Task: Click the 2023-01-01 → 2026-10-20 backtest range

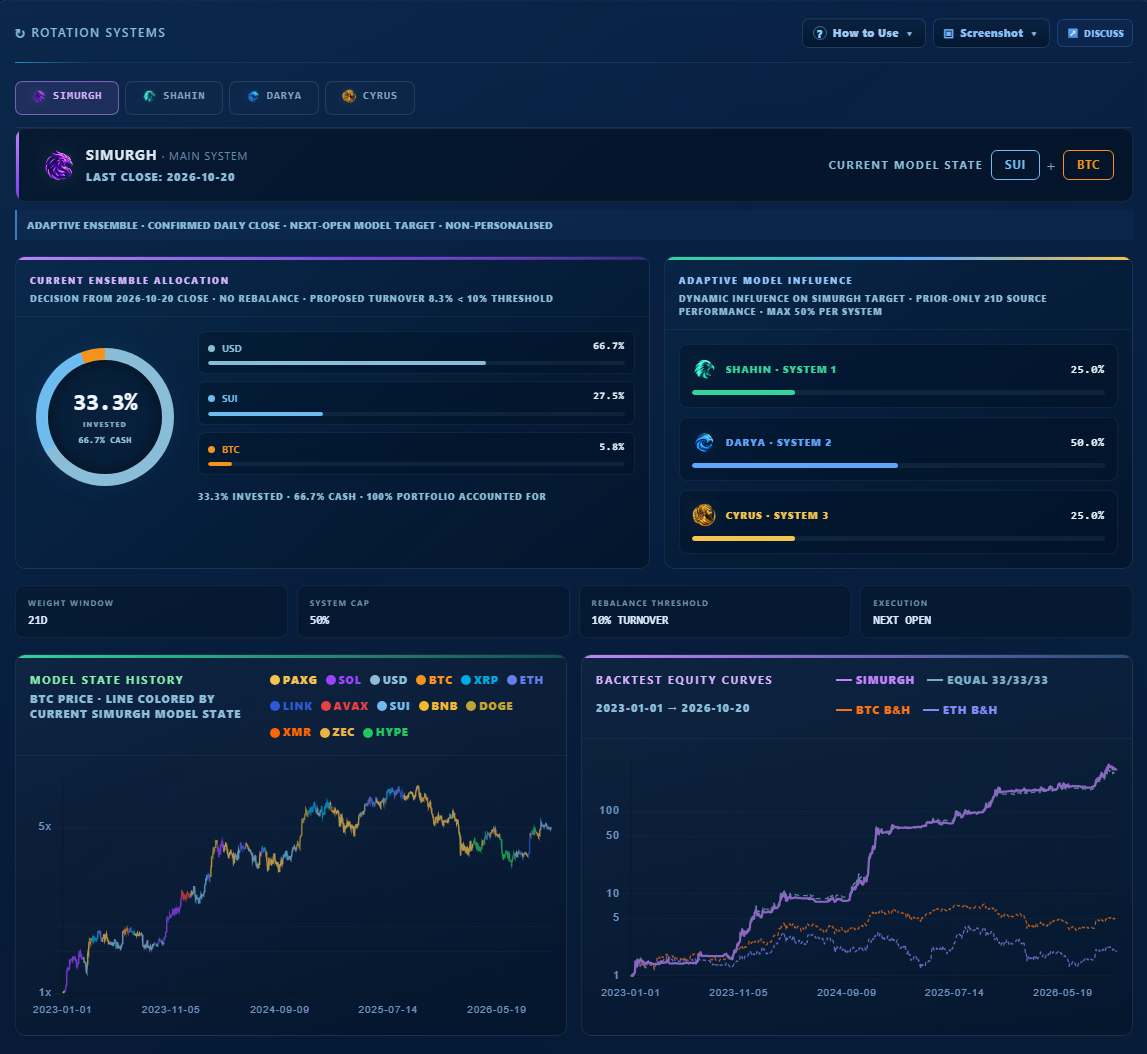Action: (x=672, y=709)
